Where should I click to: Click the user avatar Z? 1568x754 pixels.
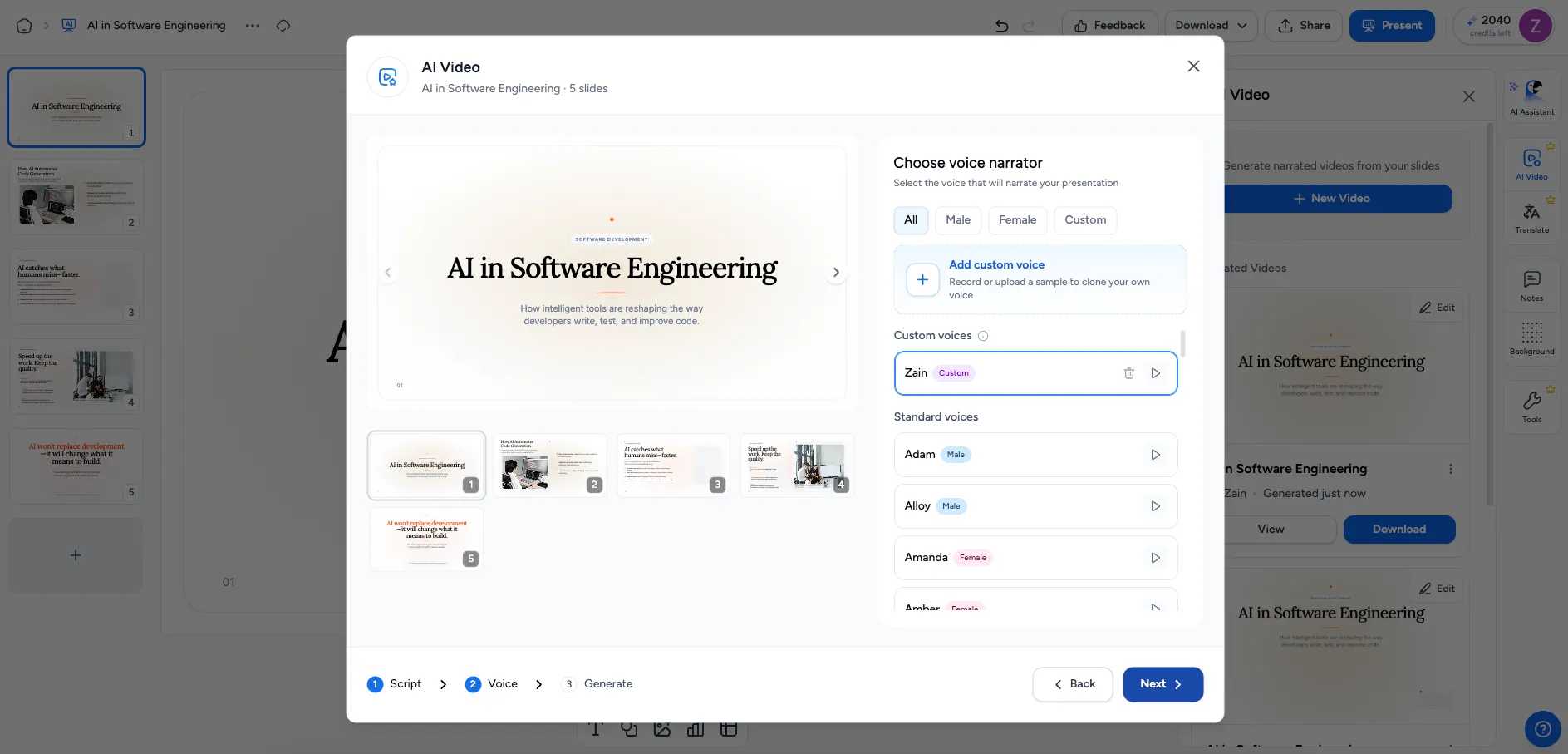pos(1535,26)
